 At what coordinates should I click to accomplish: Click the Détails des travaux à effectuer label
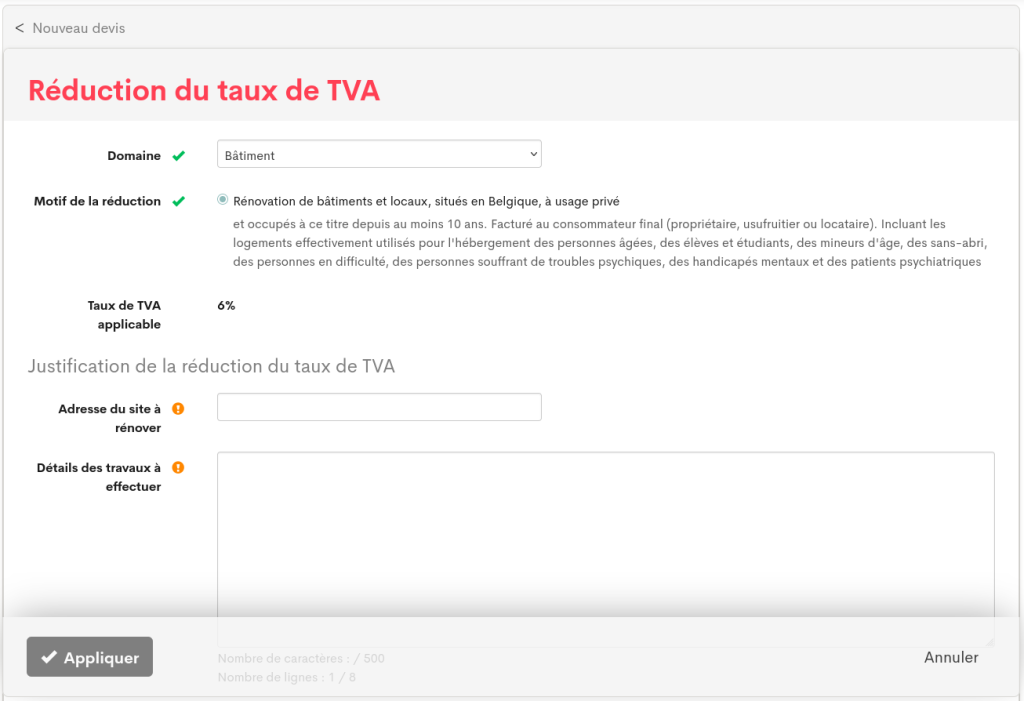tap(99, 477)
